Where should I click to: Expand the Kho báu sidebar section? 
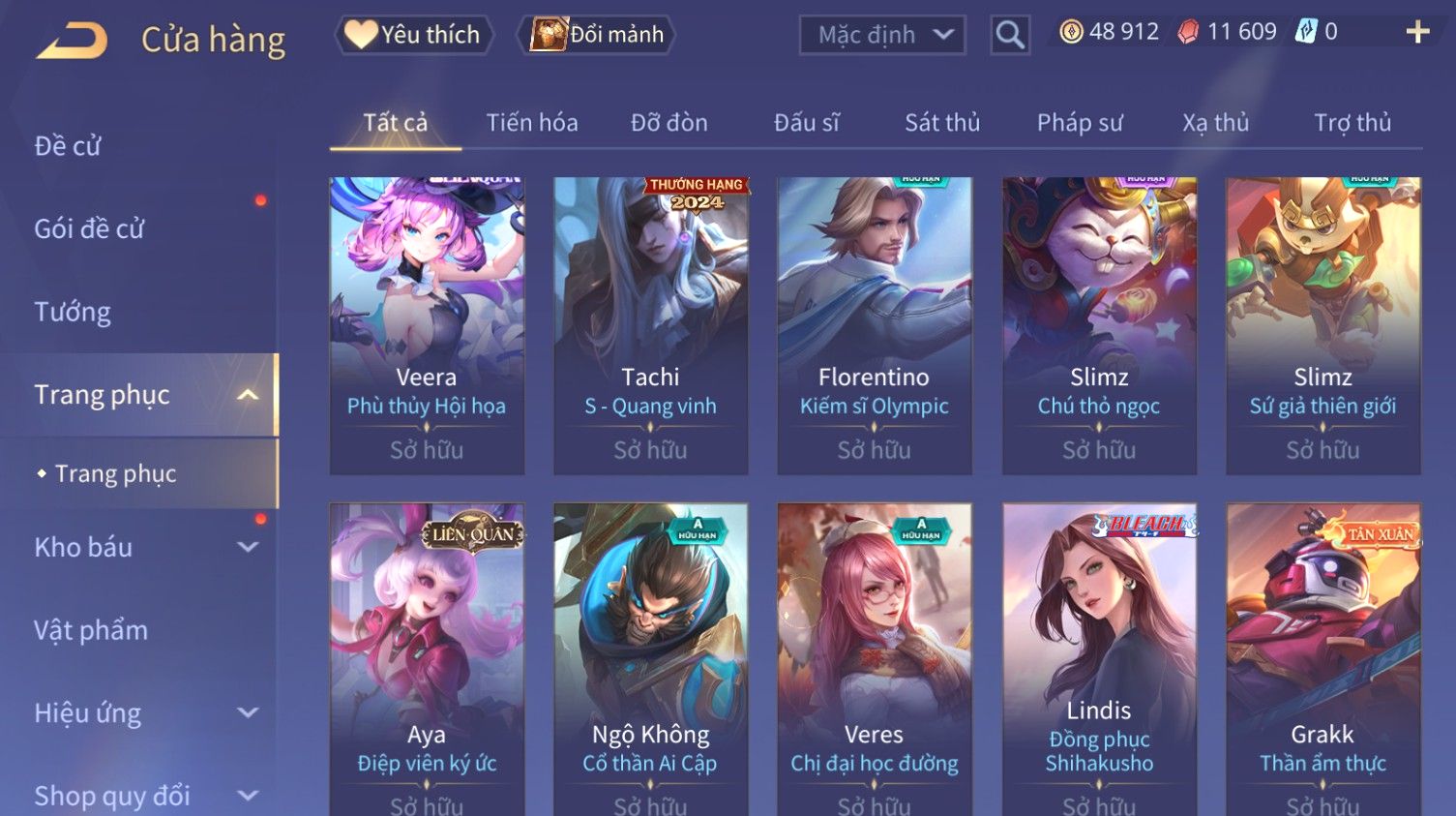[x=248, y=547]
